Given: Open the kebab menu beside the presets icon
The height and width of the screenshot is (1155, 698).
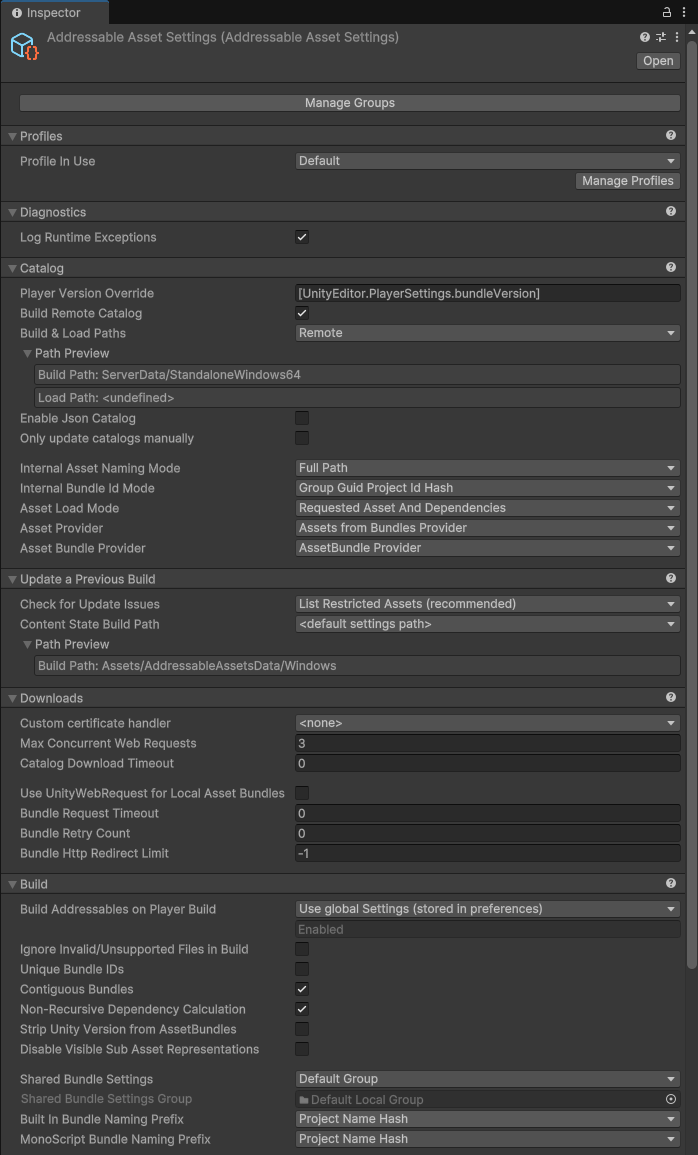Looking at the screenshot, I should click(677, 37).
